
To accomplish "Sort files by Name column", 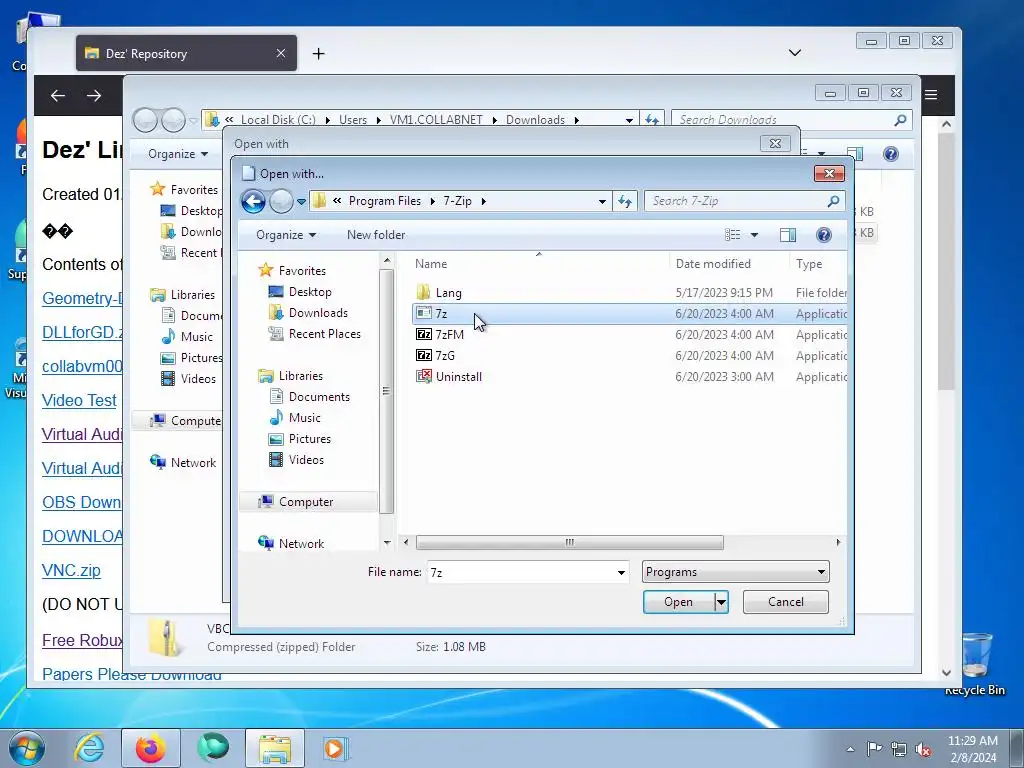I will coord(431,264).
